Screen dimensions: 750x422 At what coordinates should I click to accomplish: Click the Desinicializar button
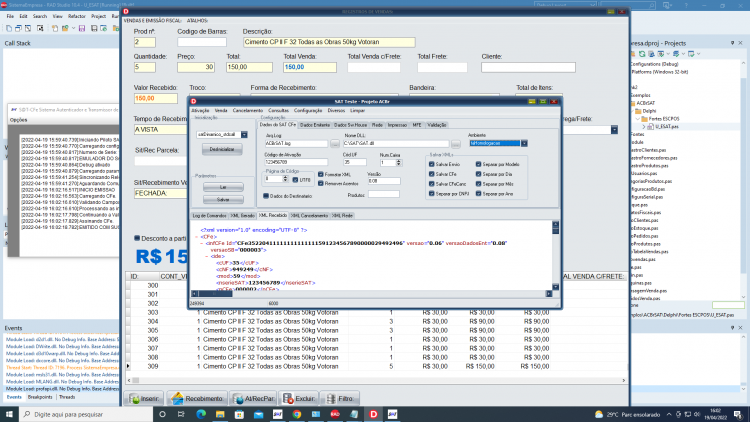coord(222,149)
